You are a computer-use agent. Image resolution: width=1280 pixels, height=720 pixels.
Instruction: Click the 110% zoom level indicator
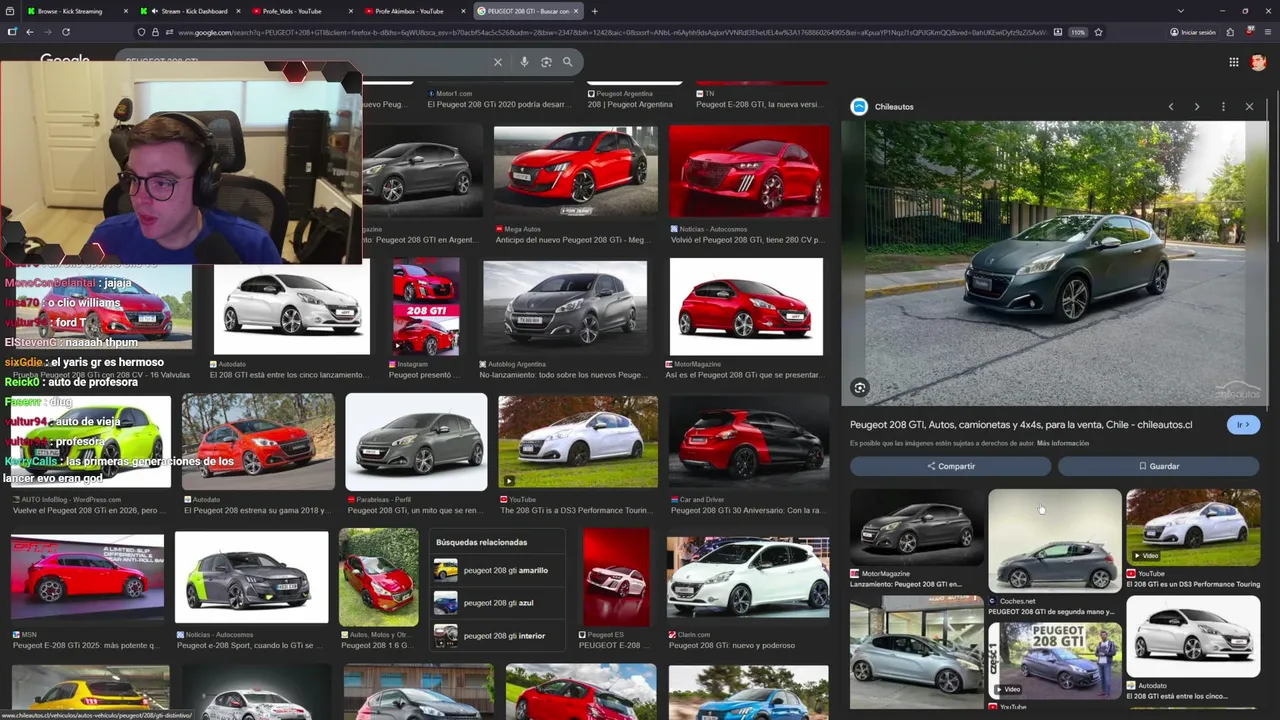point(1078,32)
